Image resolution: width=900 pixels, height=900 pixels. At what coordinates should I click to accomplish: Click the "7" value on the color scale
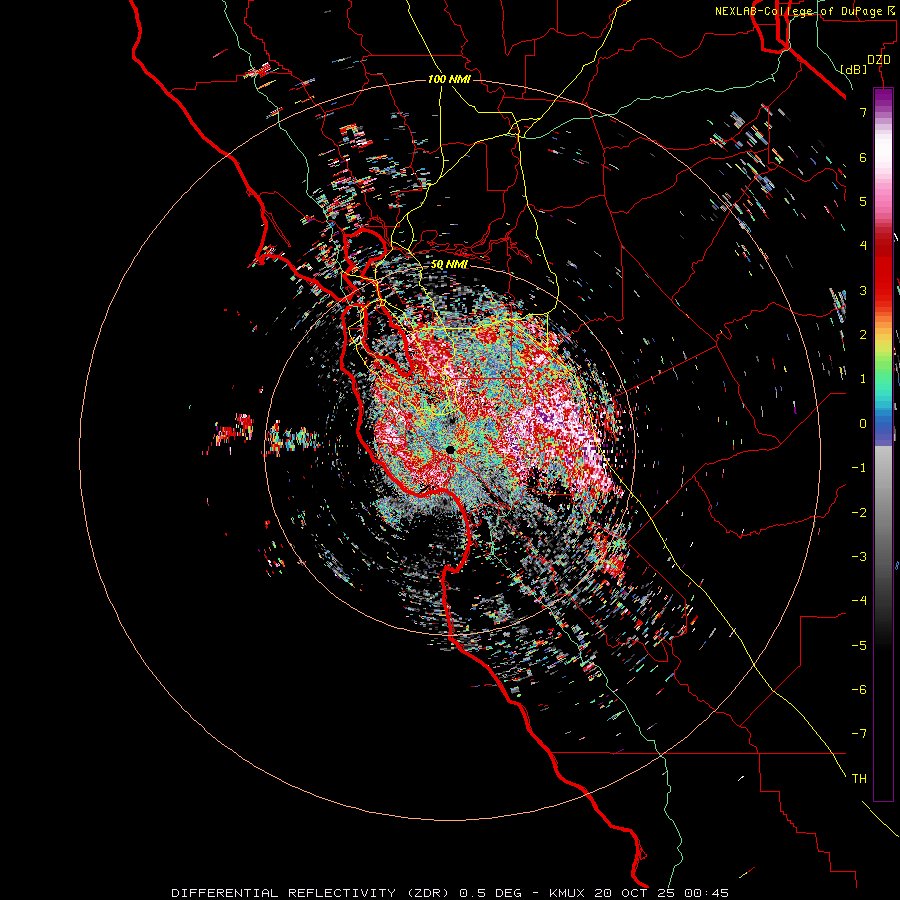click(x=863, y=112)
